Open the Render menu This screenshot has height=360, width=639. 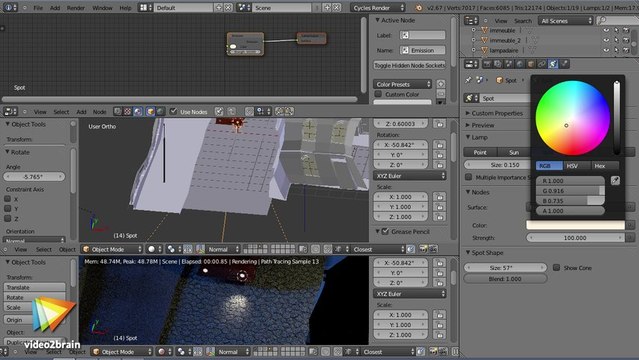pyautogui.click(x=76, y=8)
